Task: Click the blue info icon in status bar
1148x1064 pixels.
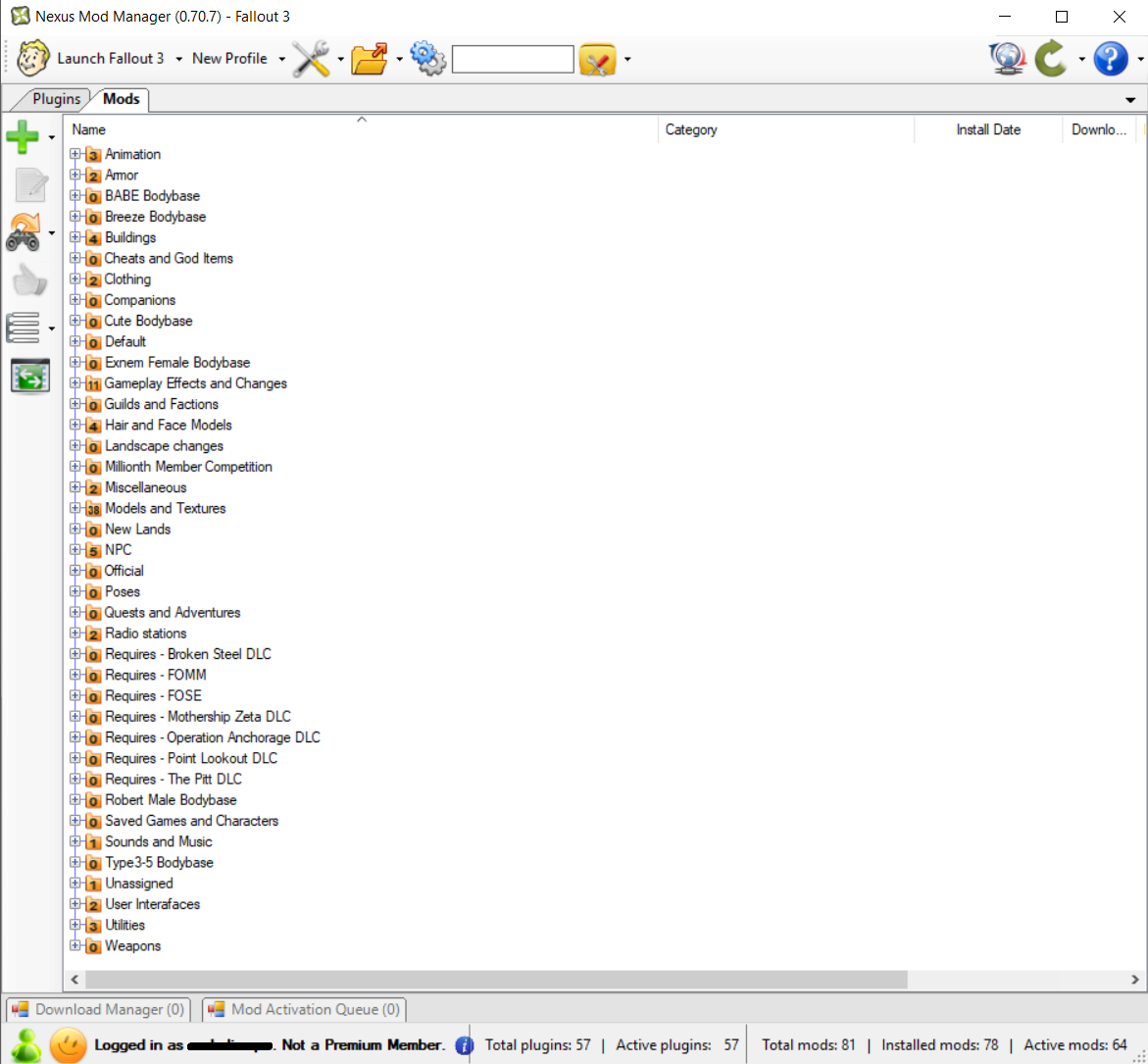Action: pyautogui.click(x=464, y=1045)
